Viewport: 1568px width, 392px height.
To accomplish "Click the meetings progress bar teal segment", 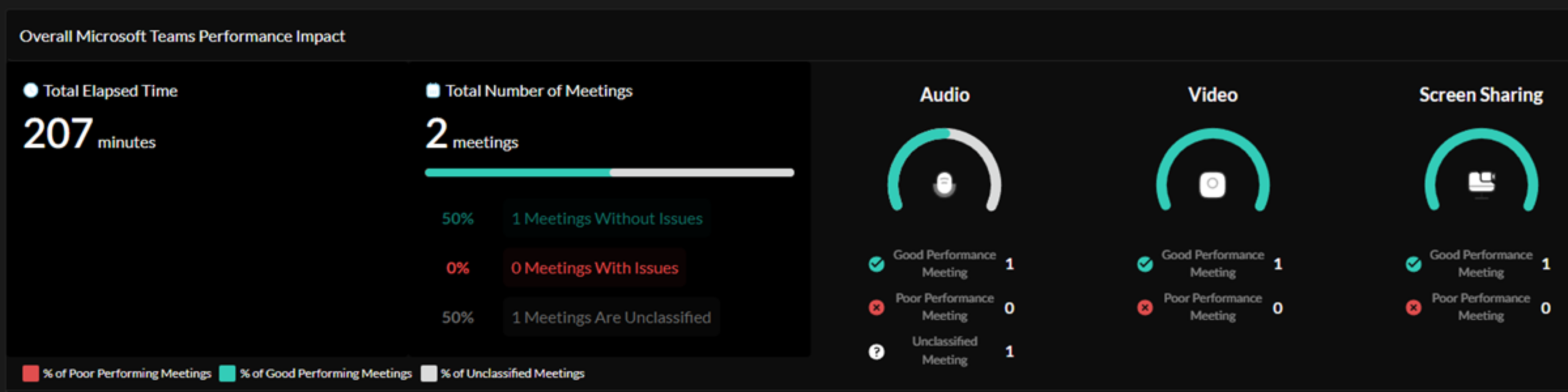I will click(517, 173).
